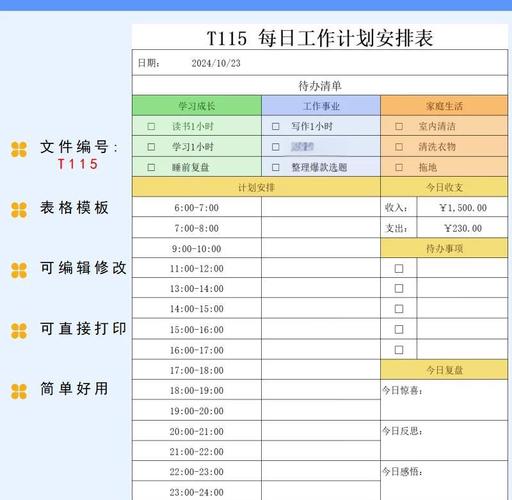Click the 今日惊喜 notes cell
Screen dimensions: 512x500
(x=444, y=400)
